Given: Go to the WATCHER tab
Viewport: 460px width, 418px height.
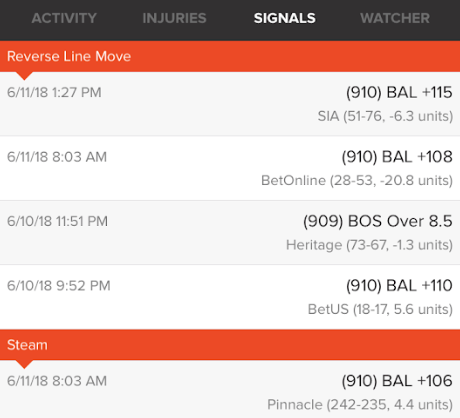Looking at the screenshot, I should coord(395,18).
